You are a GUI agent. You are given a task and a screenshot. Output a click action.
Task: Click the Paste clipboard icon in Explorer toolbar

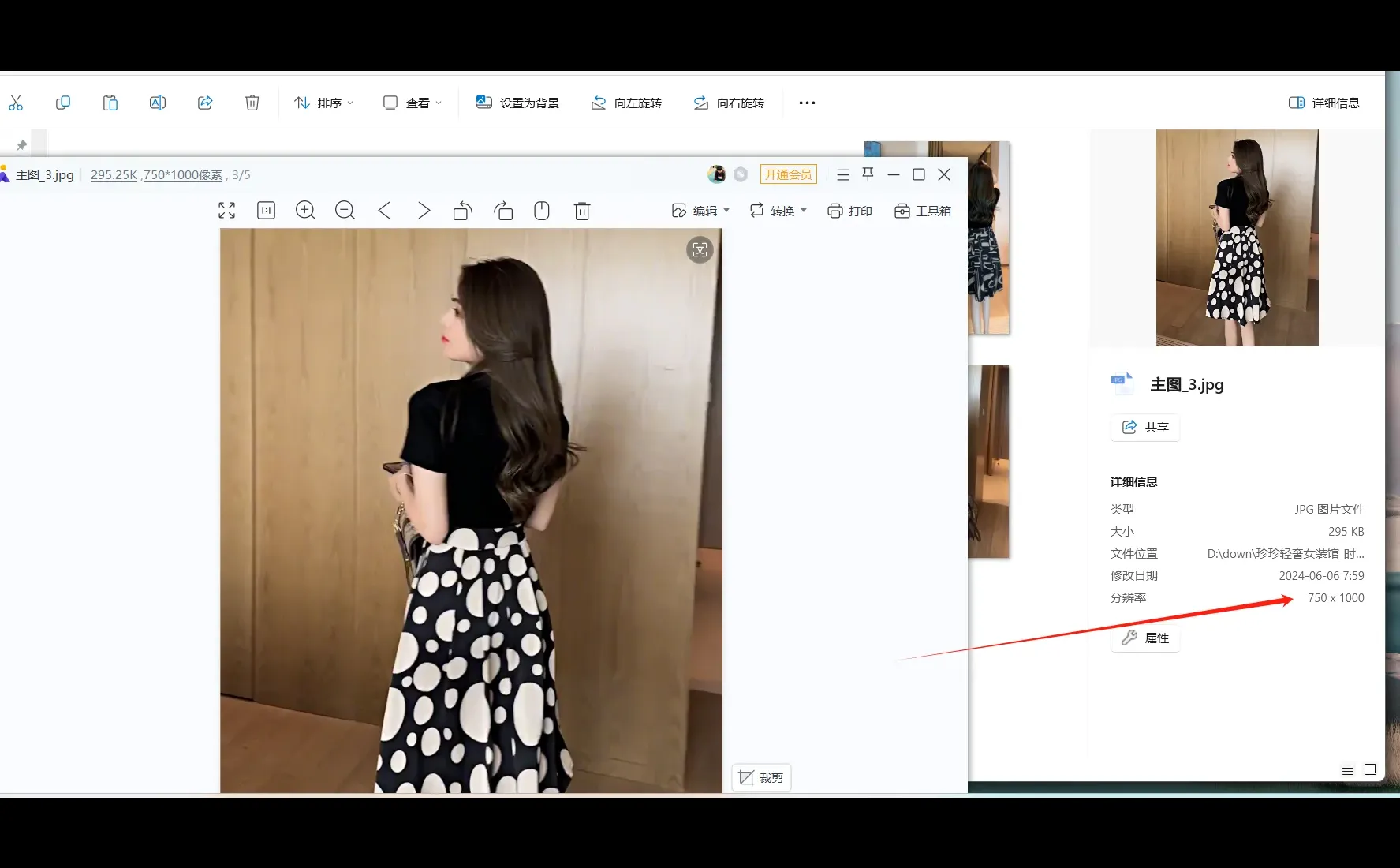(110, 103)
